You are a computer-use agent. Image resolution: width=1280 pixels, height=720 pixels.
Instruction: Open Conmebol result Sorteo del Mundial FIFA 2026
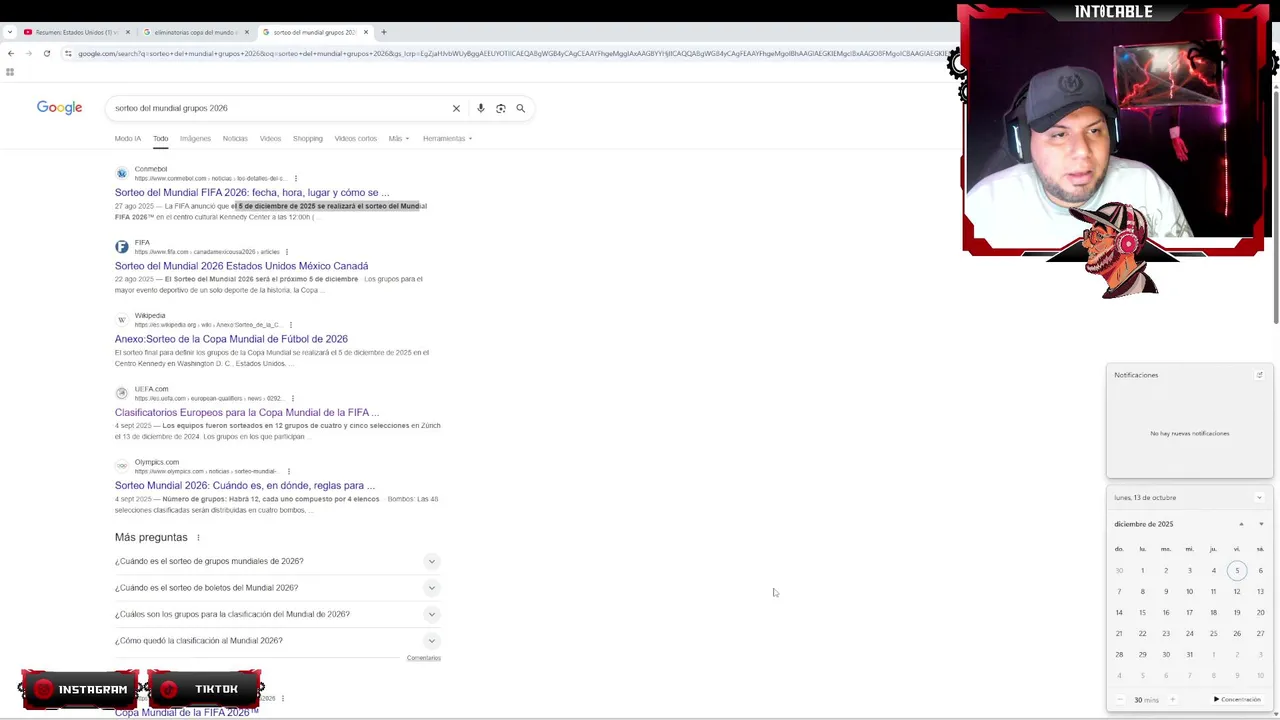(252, 192)
